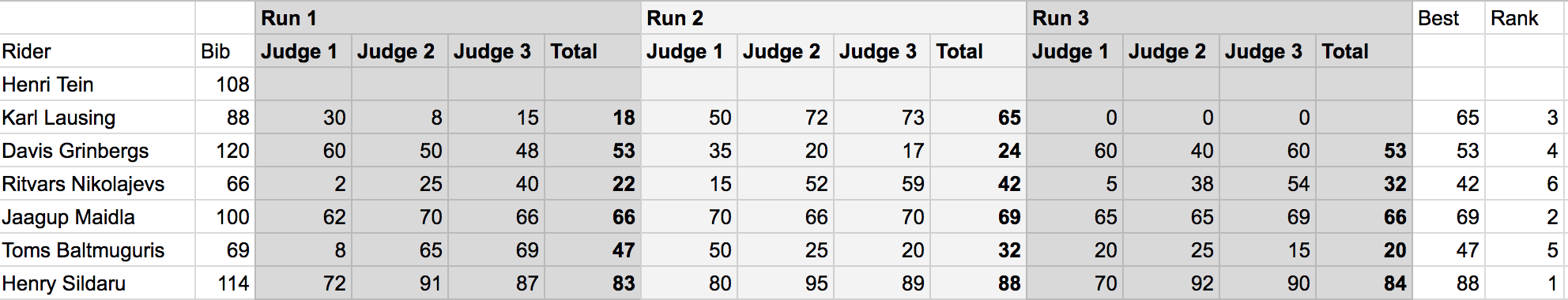Select Karl Lausing's empty Run 3 total cell
The width and height of the screenshot is (1568, 300).
[x=1364, y=117]
